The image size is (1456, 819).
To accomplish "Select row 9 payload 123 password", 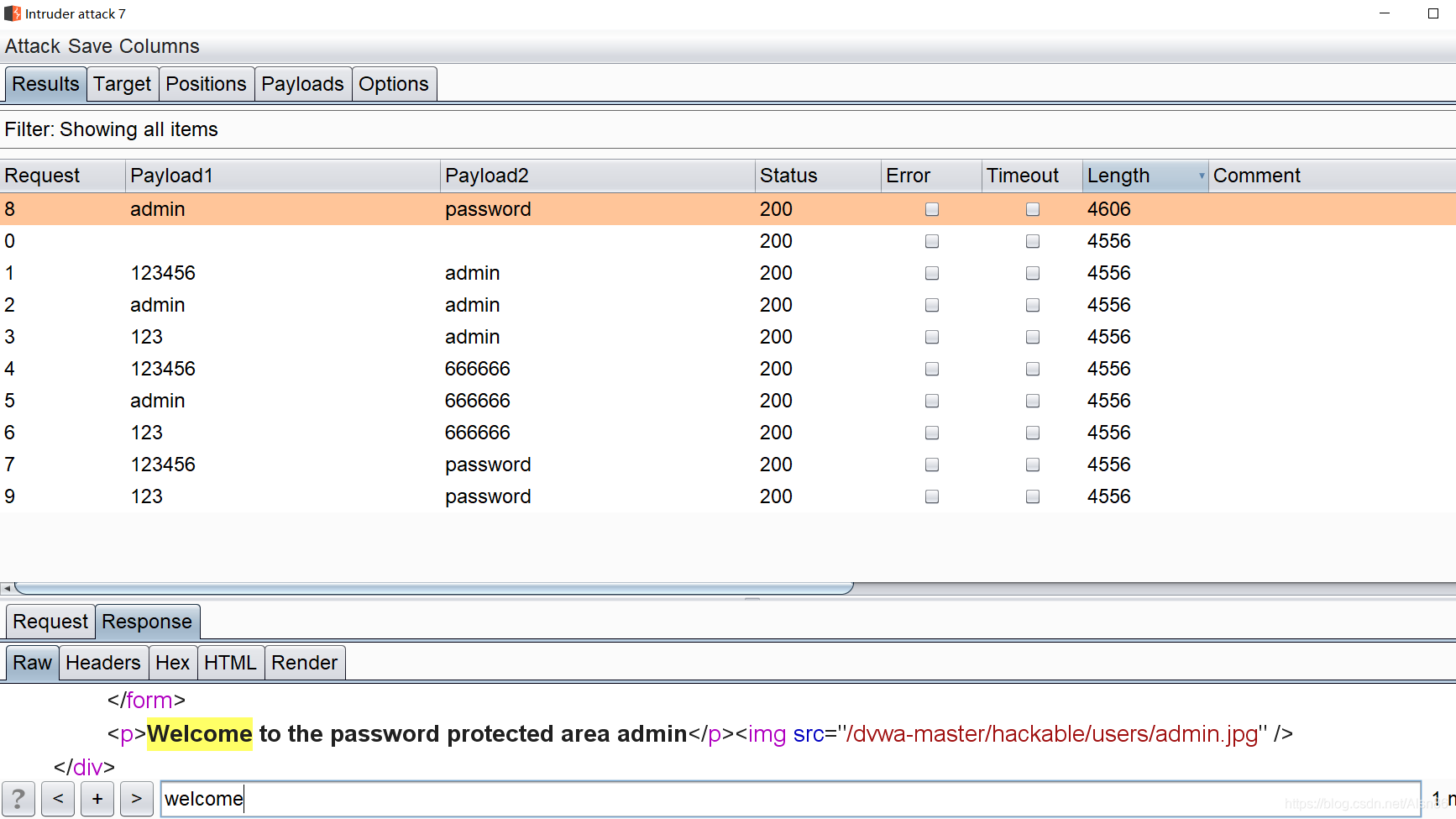I will (x=728, y=496).
